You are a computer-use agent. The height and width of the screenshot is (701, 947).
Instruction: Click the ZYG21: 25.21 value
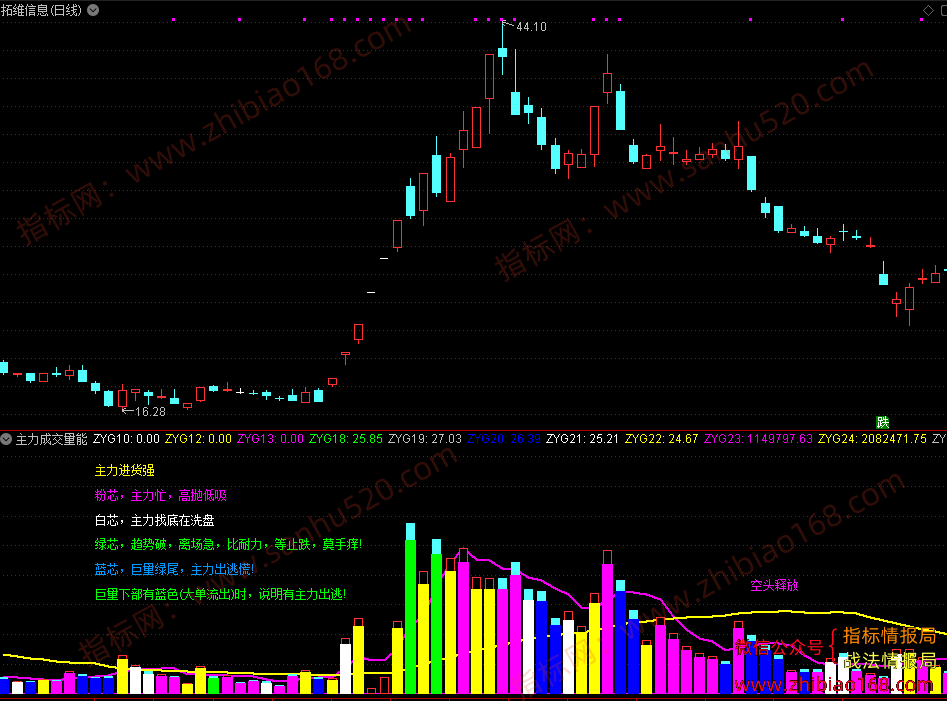582,439
